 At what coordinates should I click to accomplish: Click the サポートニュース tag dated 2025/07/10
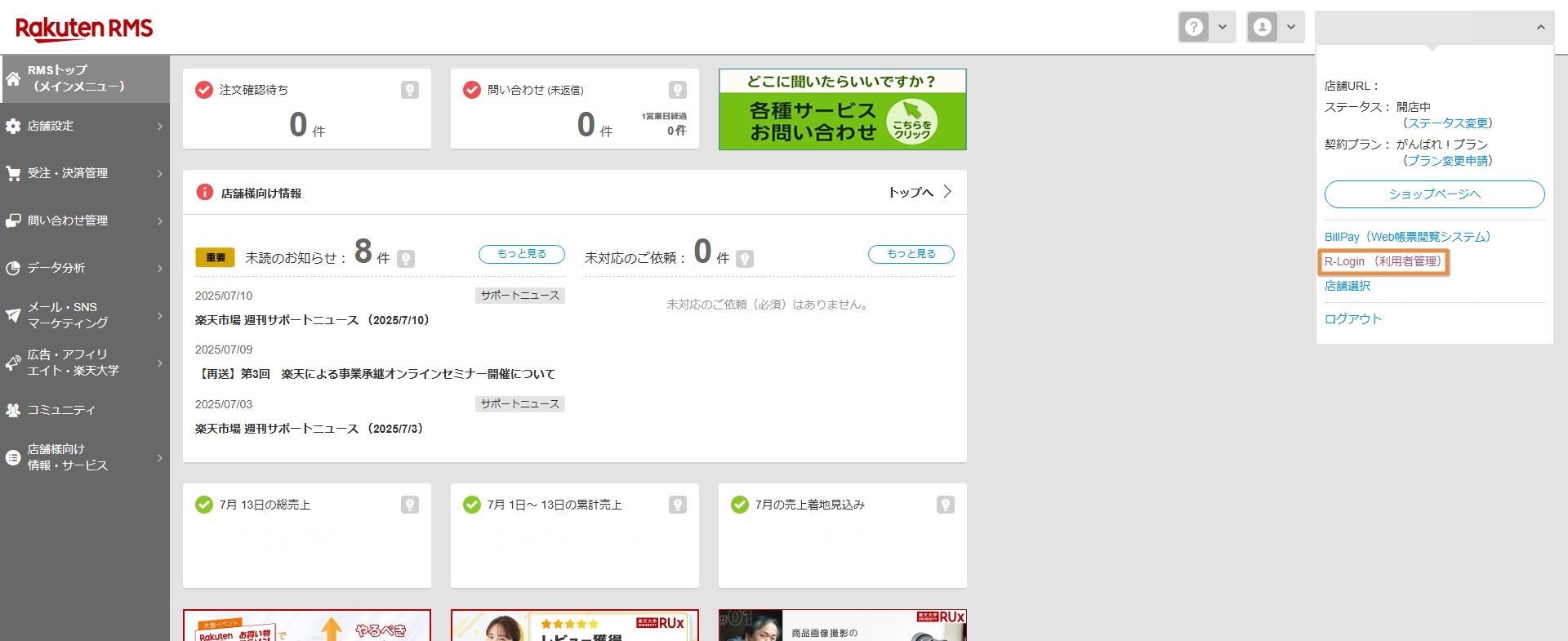pyautogui.click(x=520, y=296)
